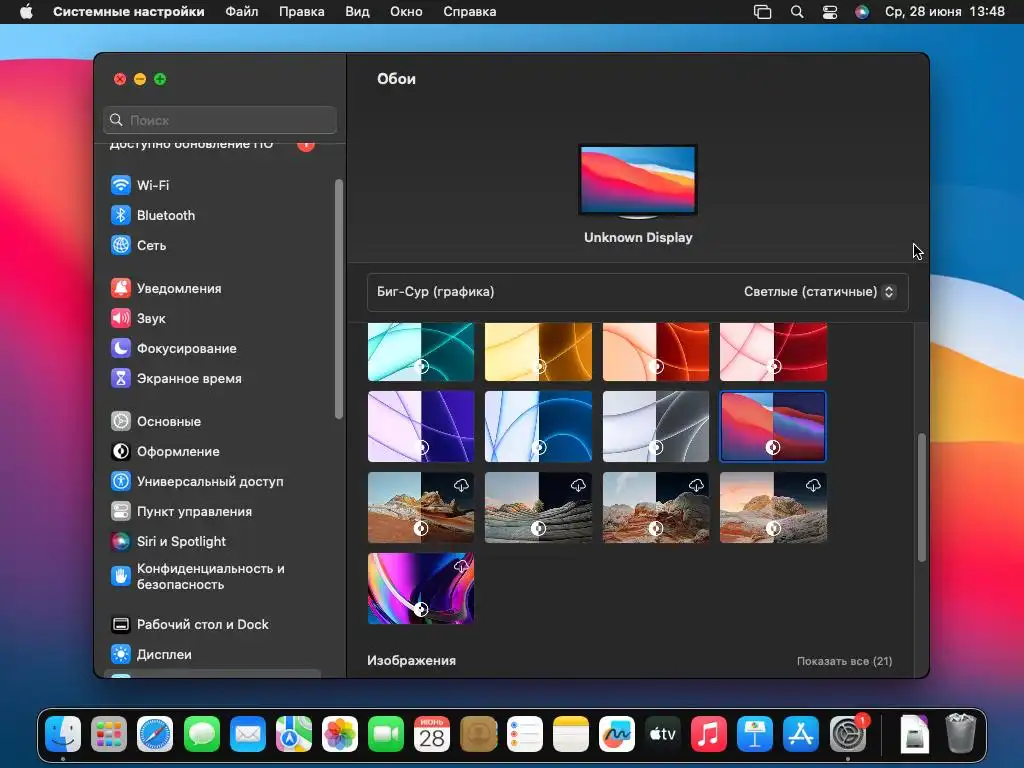
Task: Click the wallpaper list scrollbar
Action: click(x=921, y=497)
